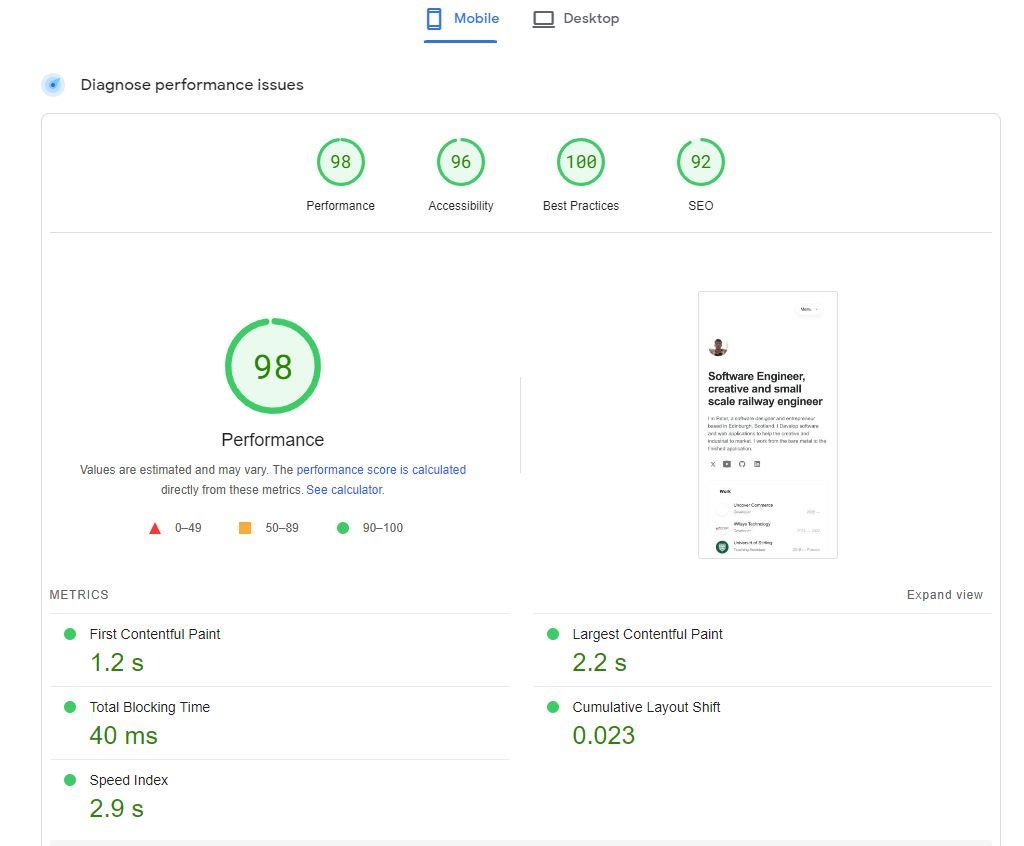Click the large 98 Performance circle
This screenshot has height=846, width=1024.
coord(273,366)
